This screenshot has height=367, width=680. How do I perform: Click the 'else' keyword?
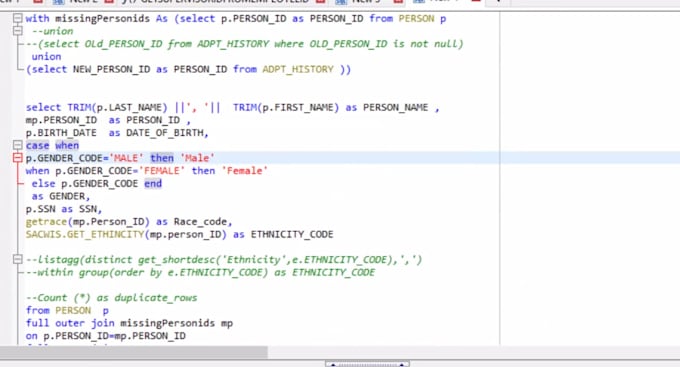pyautogui.click(x=43, y=184)
